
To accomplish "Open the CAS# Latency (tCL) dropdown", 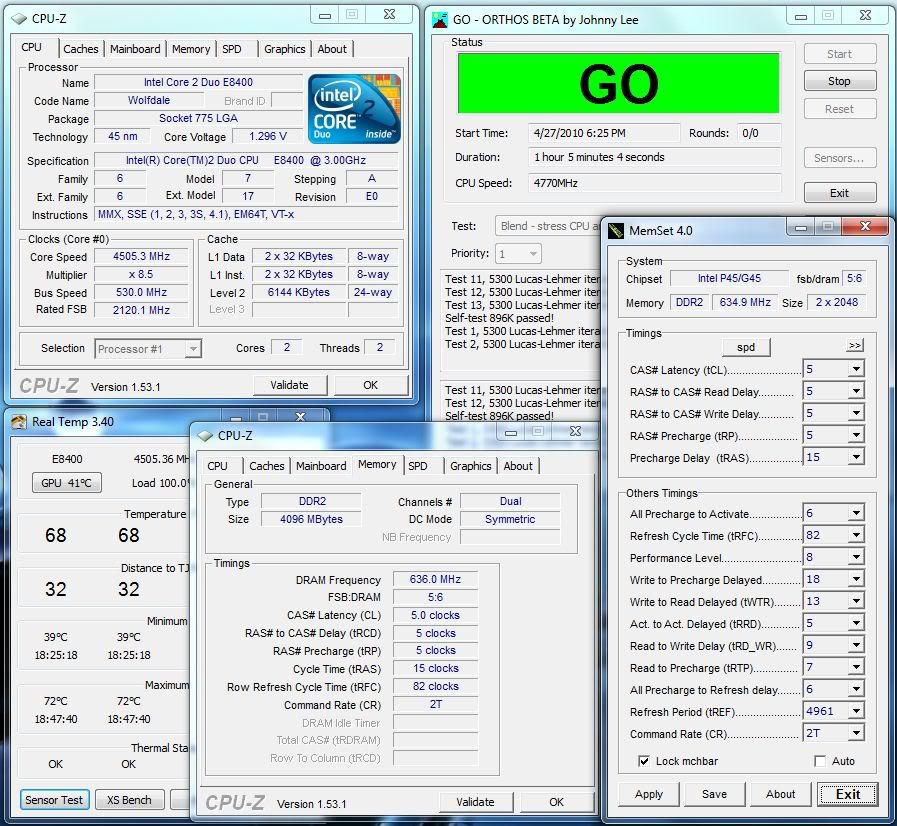I will pyautogui.click(x=856, y=370).
